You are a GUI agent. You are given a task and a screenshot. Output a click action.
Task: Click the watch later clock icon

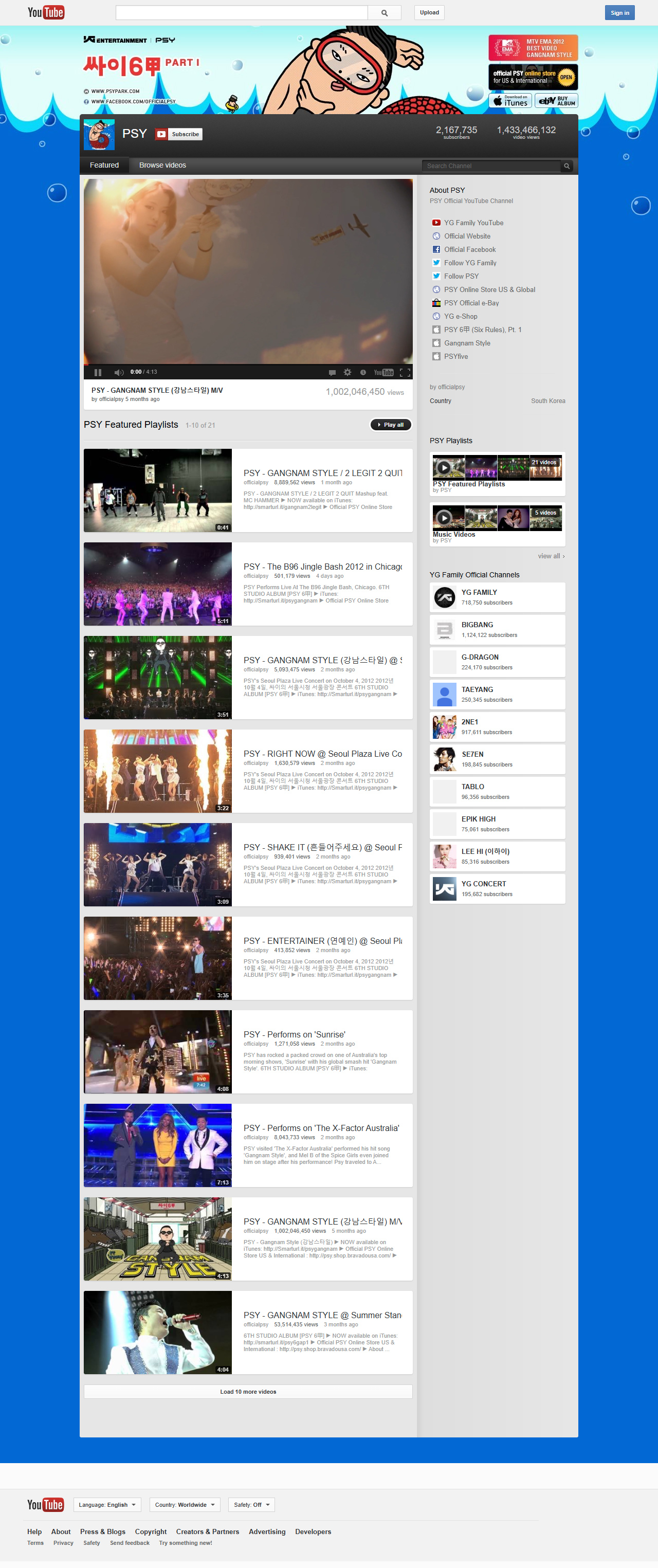pos(363,372)
